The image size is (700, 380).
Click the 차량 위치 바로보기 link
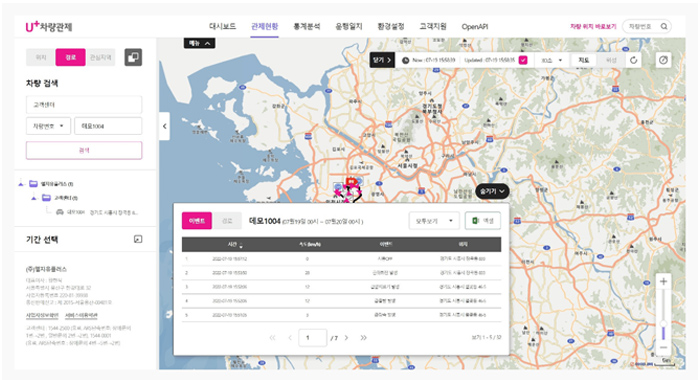click(593, 26)
